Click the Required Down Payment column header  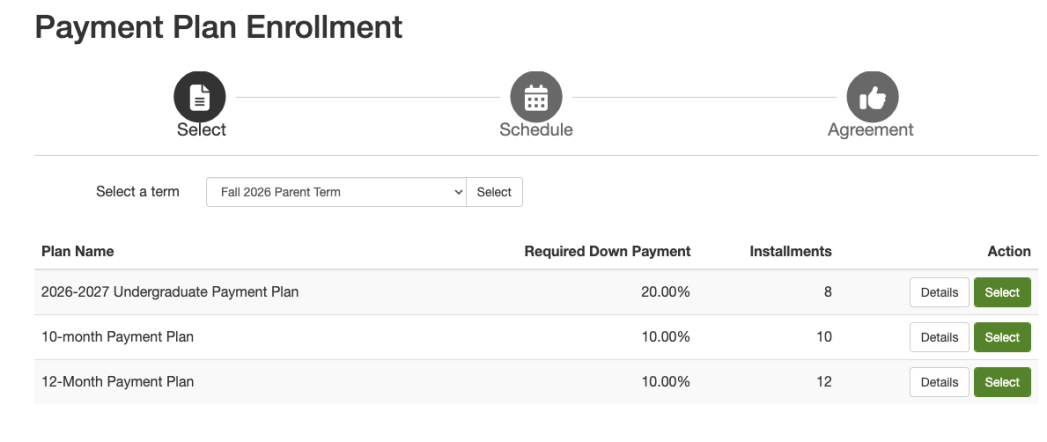[x=607, y=251]
